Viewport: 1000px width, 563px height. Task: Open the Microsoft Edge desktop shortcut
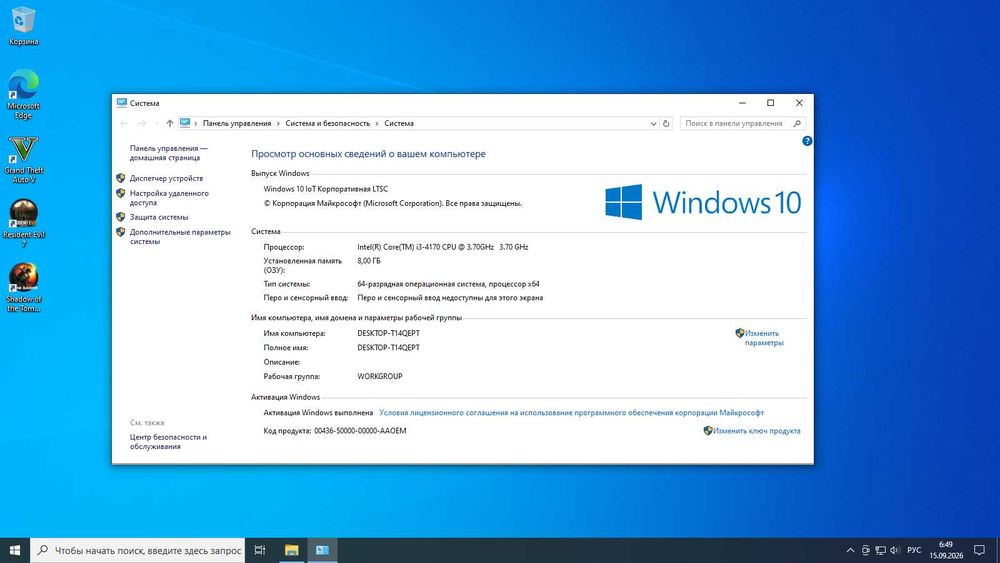coord(23,94)
